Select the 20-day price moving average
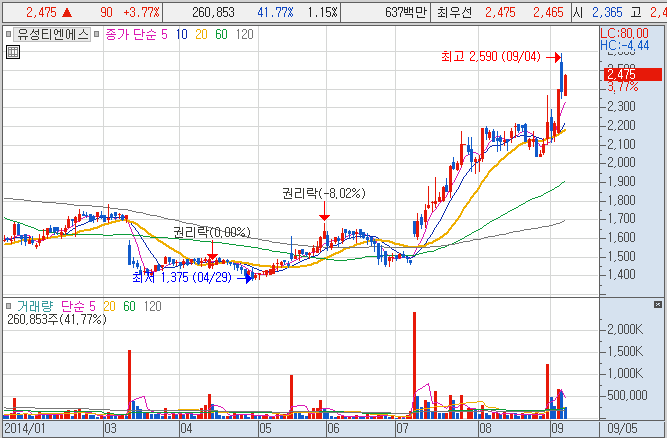 (201, 34)
